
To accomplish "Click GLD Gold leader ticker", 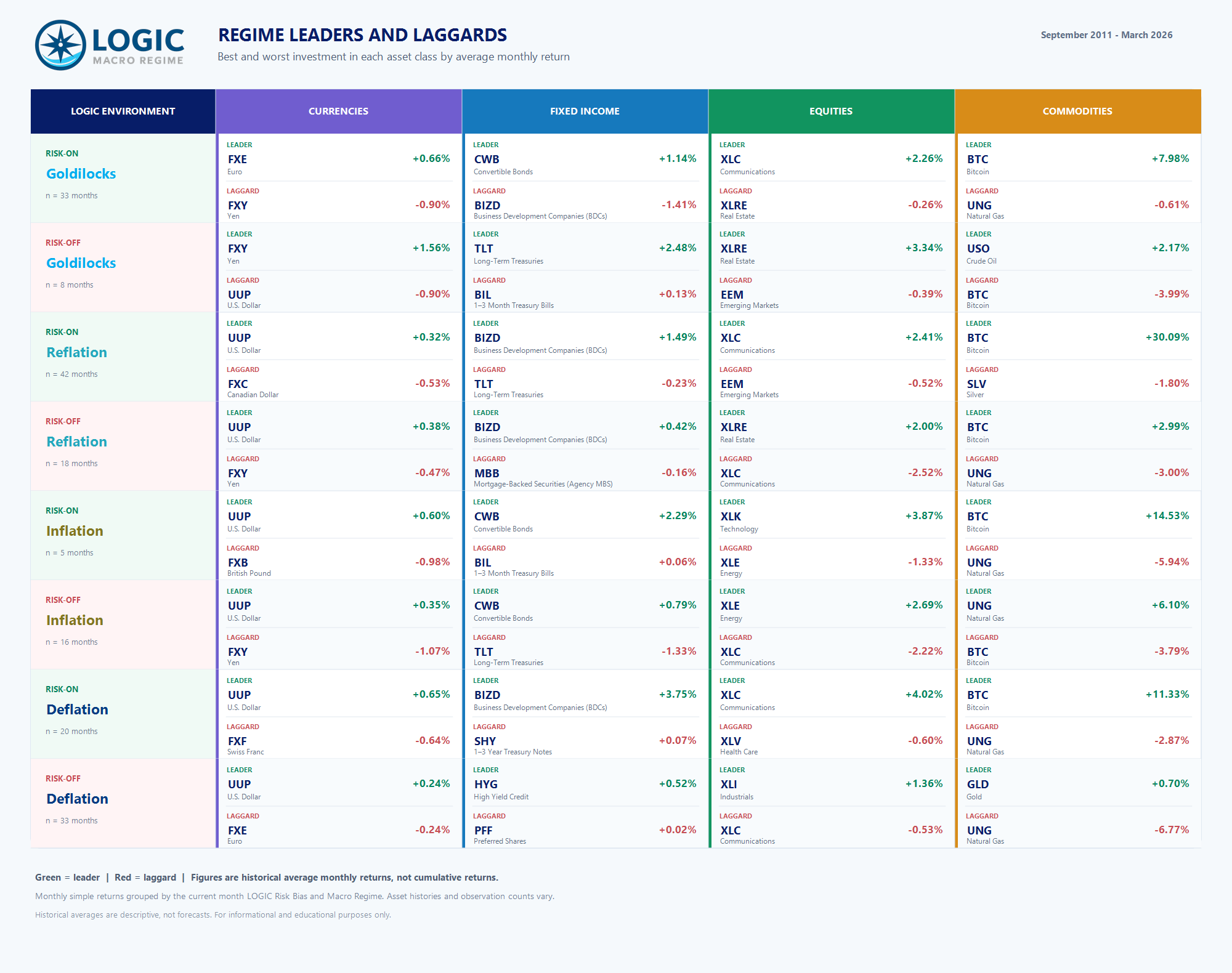I will (978, 784).
